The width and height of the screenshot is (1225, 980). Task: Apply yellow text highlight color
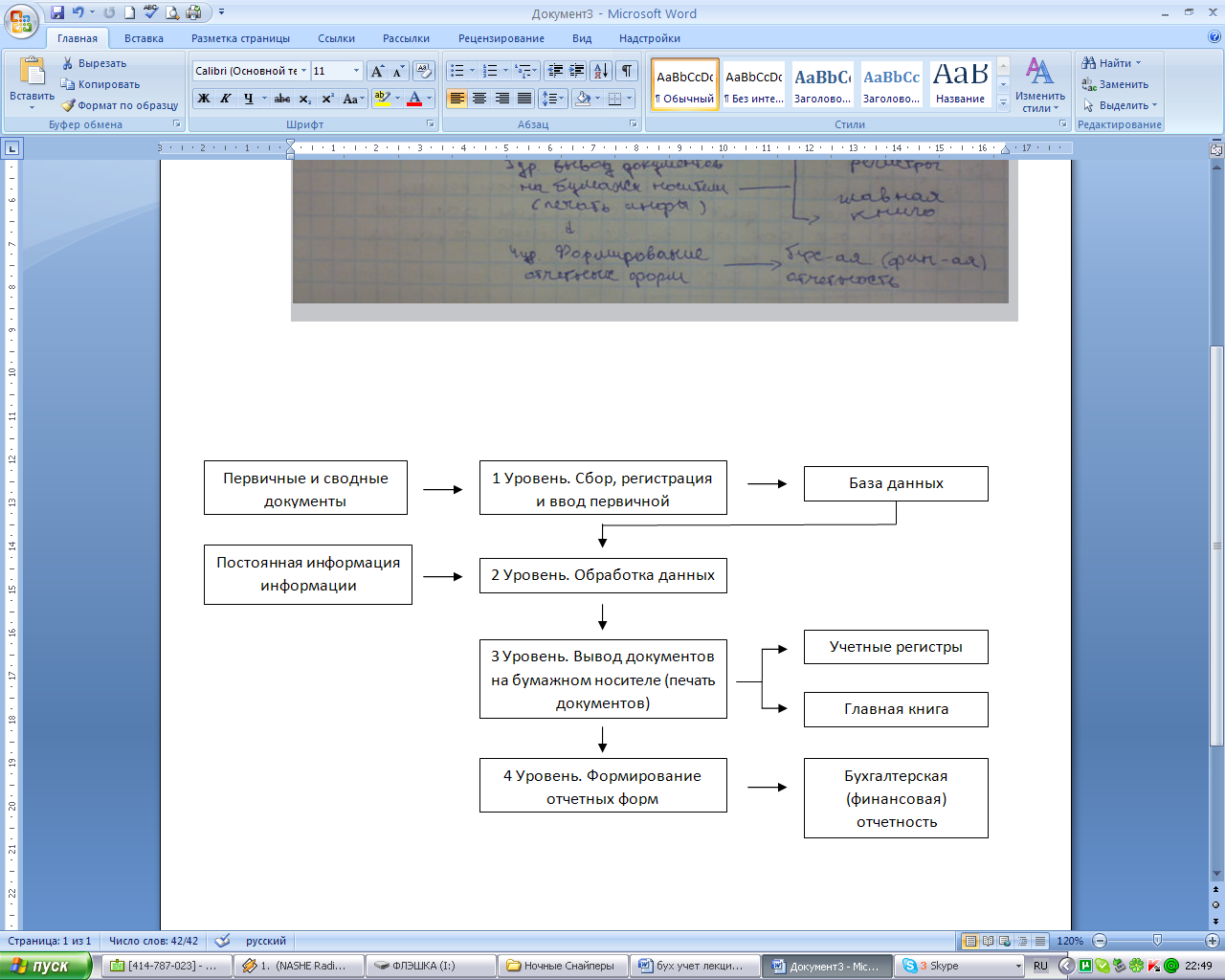[382, 99]
